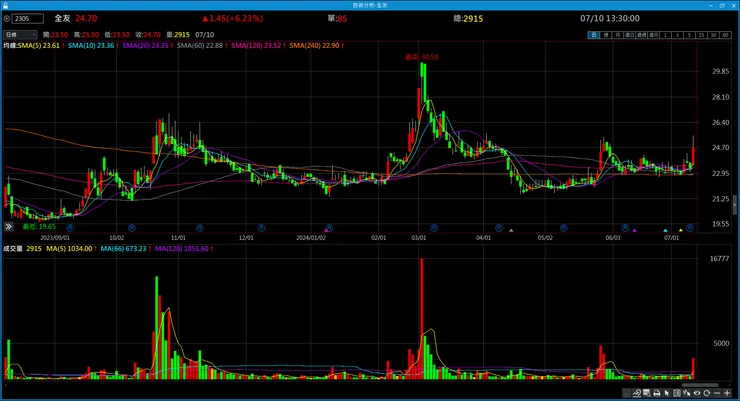This screenshot has width=740, height=401.
Task: Click the monthly circle marker near 12/01
Action: point(261,228)
